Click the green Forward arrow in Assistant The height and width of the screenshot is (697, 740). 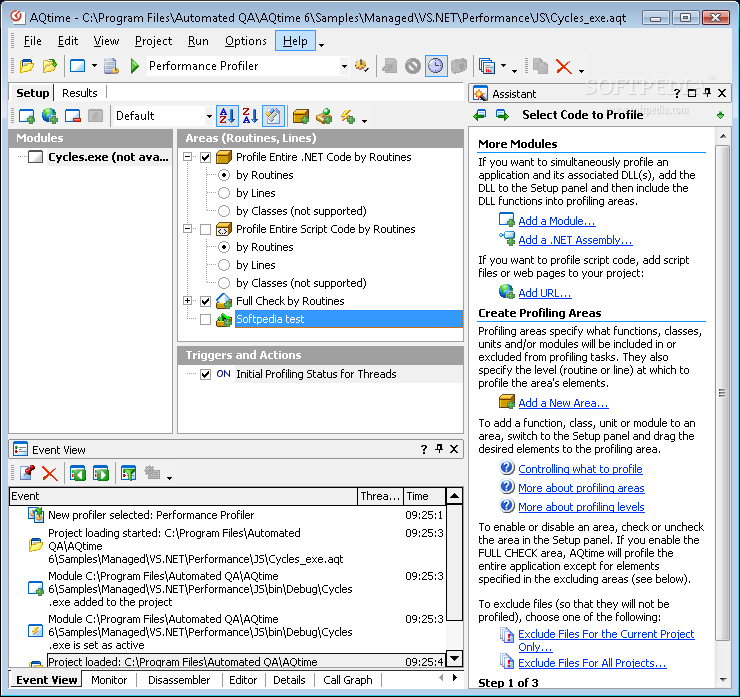click(x=502, y=115)
